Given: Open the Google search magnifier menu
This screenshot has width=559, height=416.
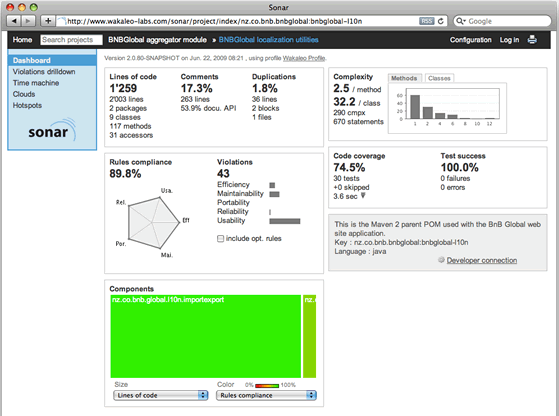Looking at the screenshot, I should (461, 21).
